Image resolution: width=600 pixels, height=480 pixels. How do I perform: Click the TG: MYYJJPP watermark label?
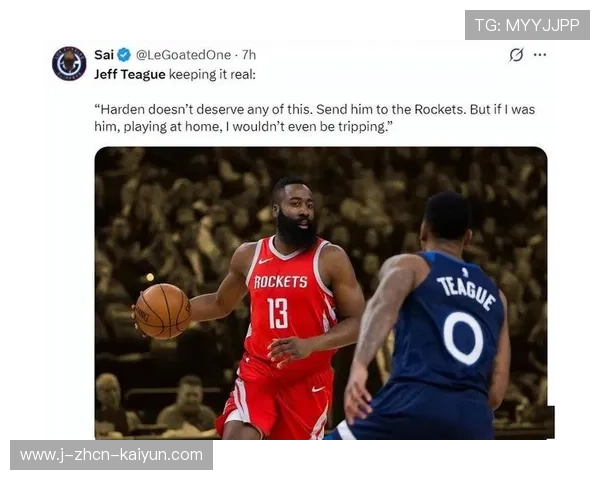[x=527, y=25]
